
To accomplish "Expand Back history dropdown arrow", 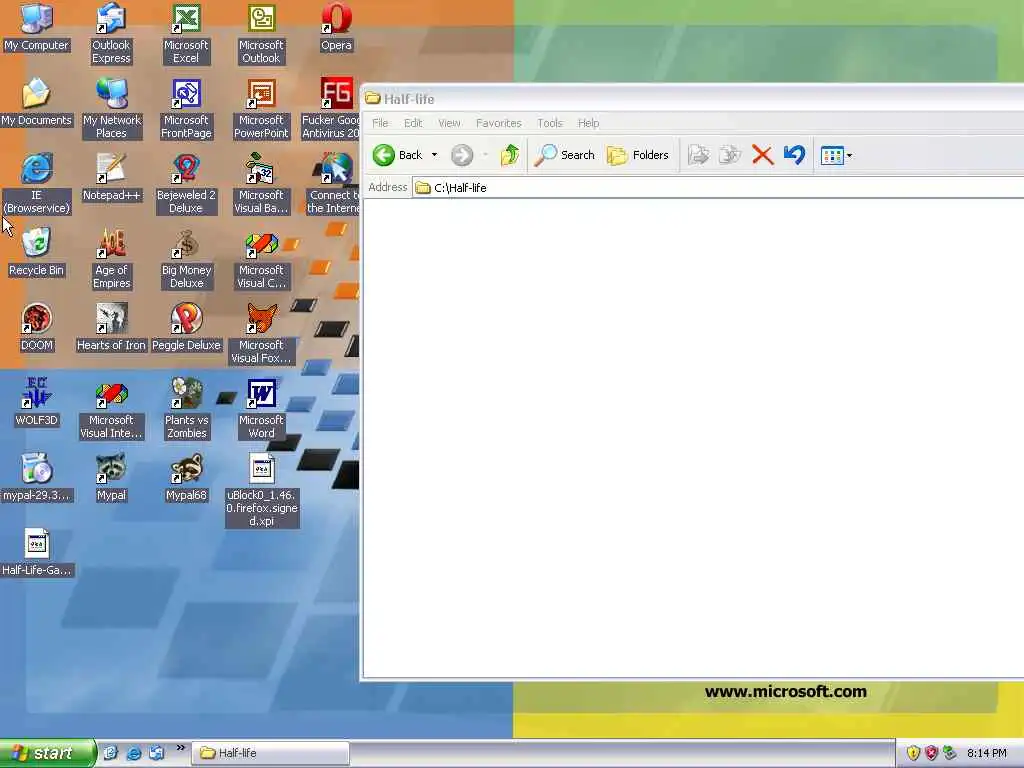I will click(434, 155).
